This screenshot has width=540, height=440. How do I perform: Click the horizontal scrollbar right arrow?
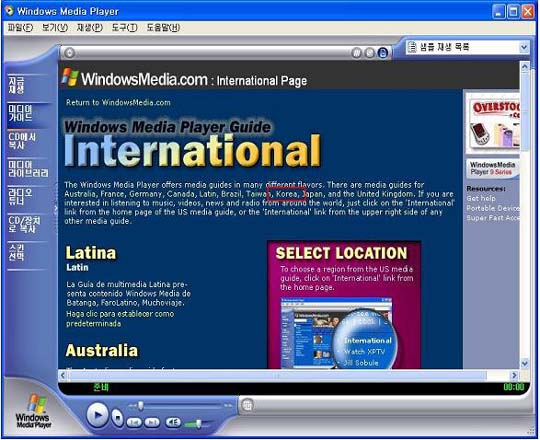514,375
